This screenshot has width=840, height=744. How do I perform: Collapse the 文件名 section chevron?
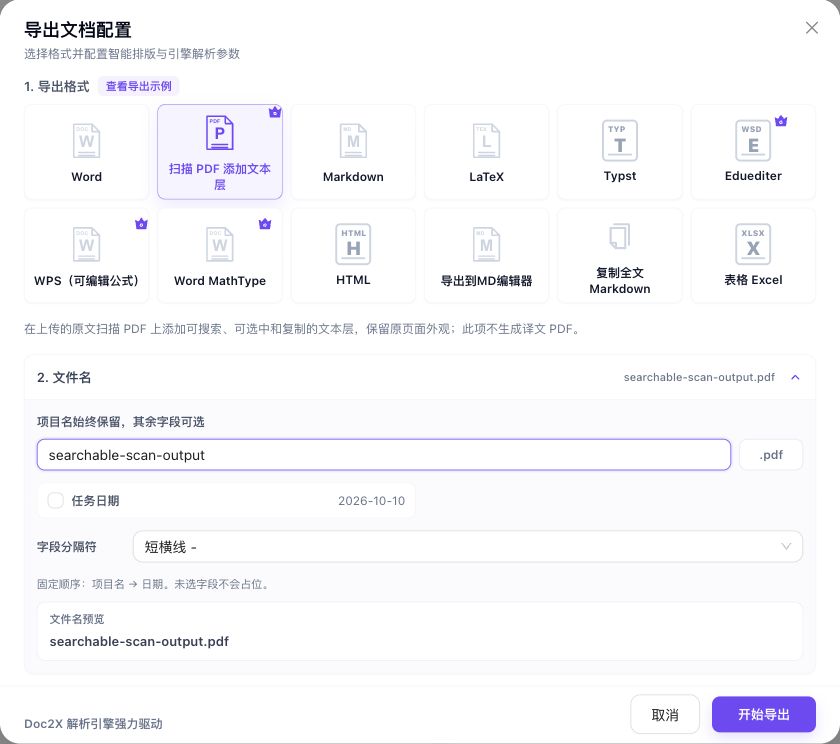tap(795, 377)
